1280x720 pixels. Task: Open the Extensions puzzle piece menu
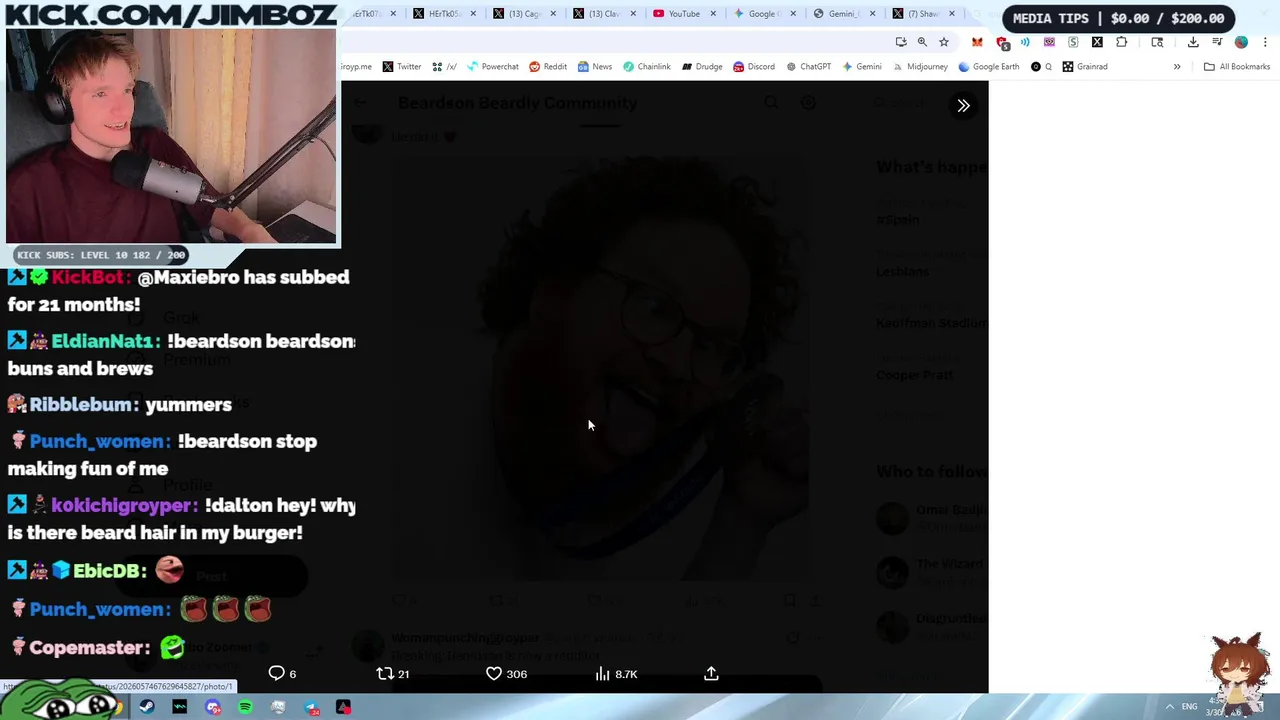[x=1121, y=42]
